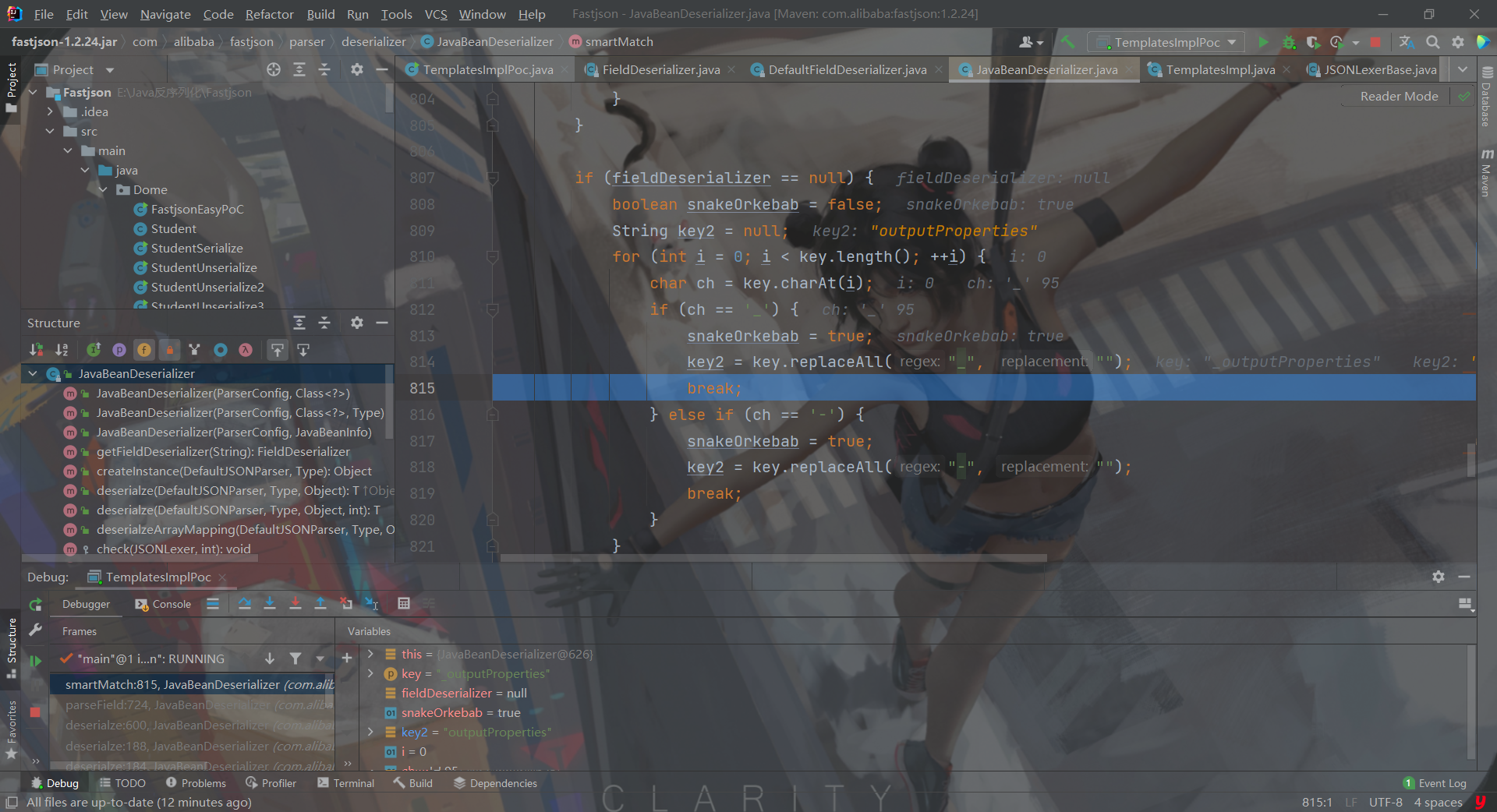Switch to TemplatesImplPoc.java editor tab
This screenshot has width=1497, height=812.
click(487, 69)
